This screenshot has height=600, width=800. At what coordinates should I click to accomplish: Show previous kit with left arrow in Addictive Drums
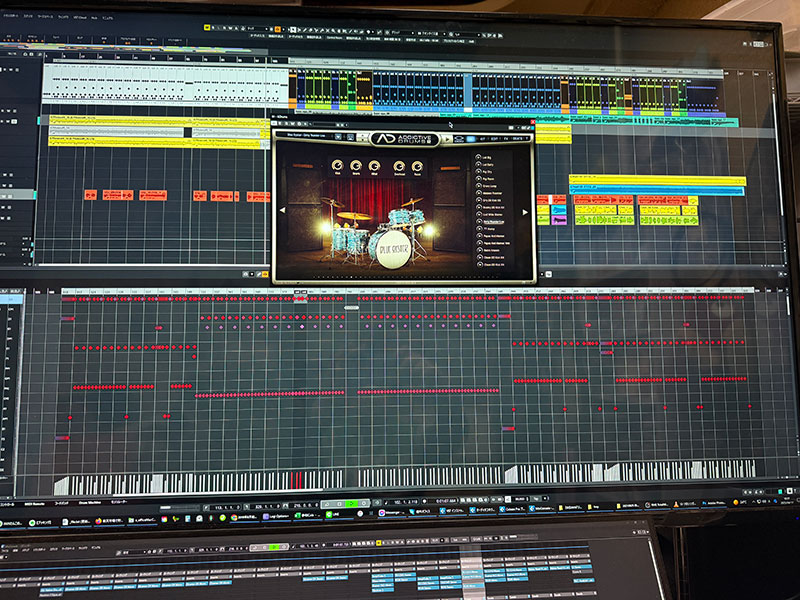(282, 210)
